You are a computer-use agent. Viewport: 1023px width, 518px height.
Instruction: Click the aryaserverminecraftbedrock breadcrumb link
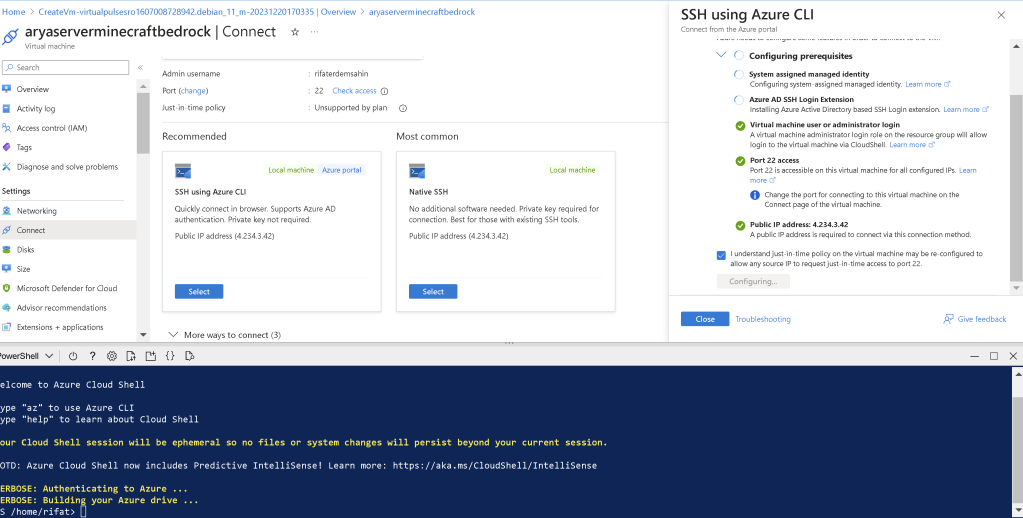tap(421, 12)
